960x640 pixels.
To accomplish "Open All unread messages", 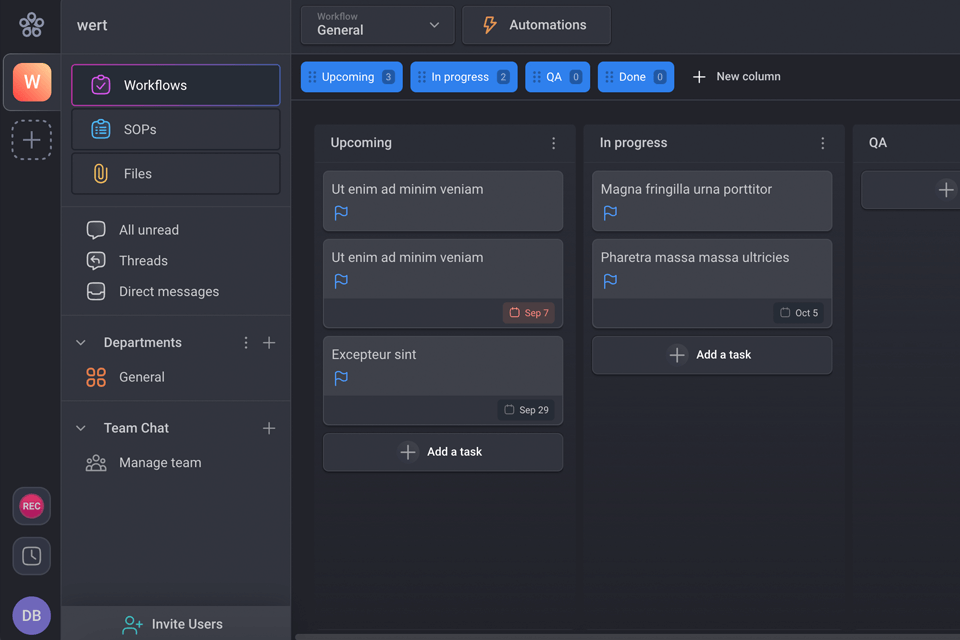I will click(148, 229).
